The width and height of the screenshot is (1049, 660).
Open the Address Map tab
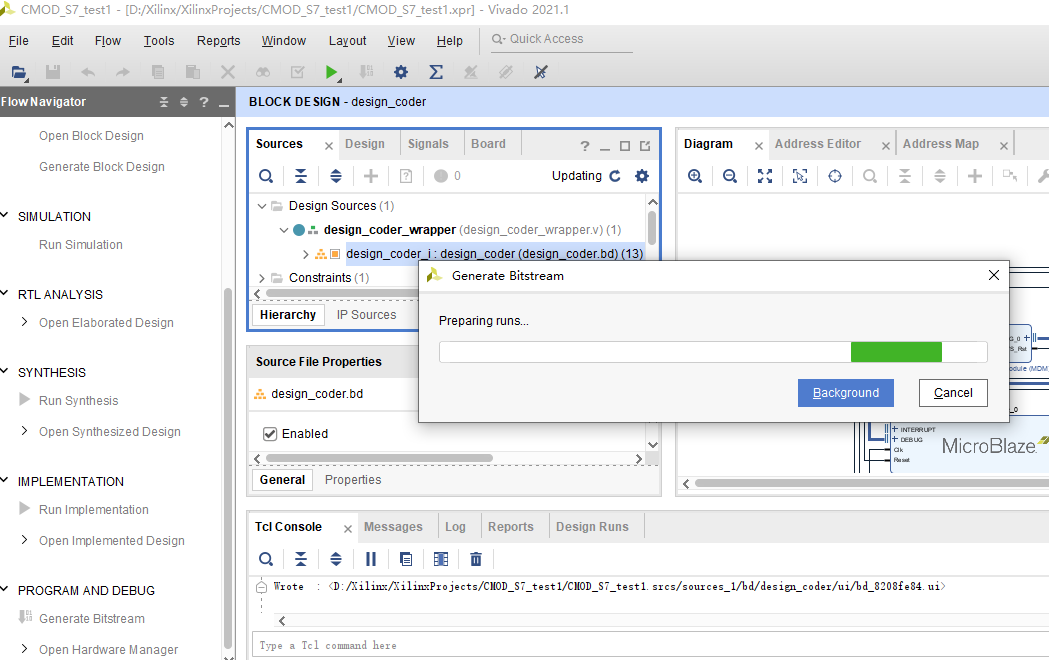pos(941,144)
